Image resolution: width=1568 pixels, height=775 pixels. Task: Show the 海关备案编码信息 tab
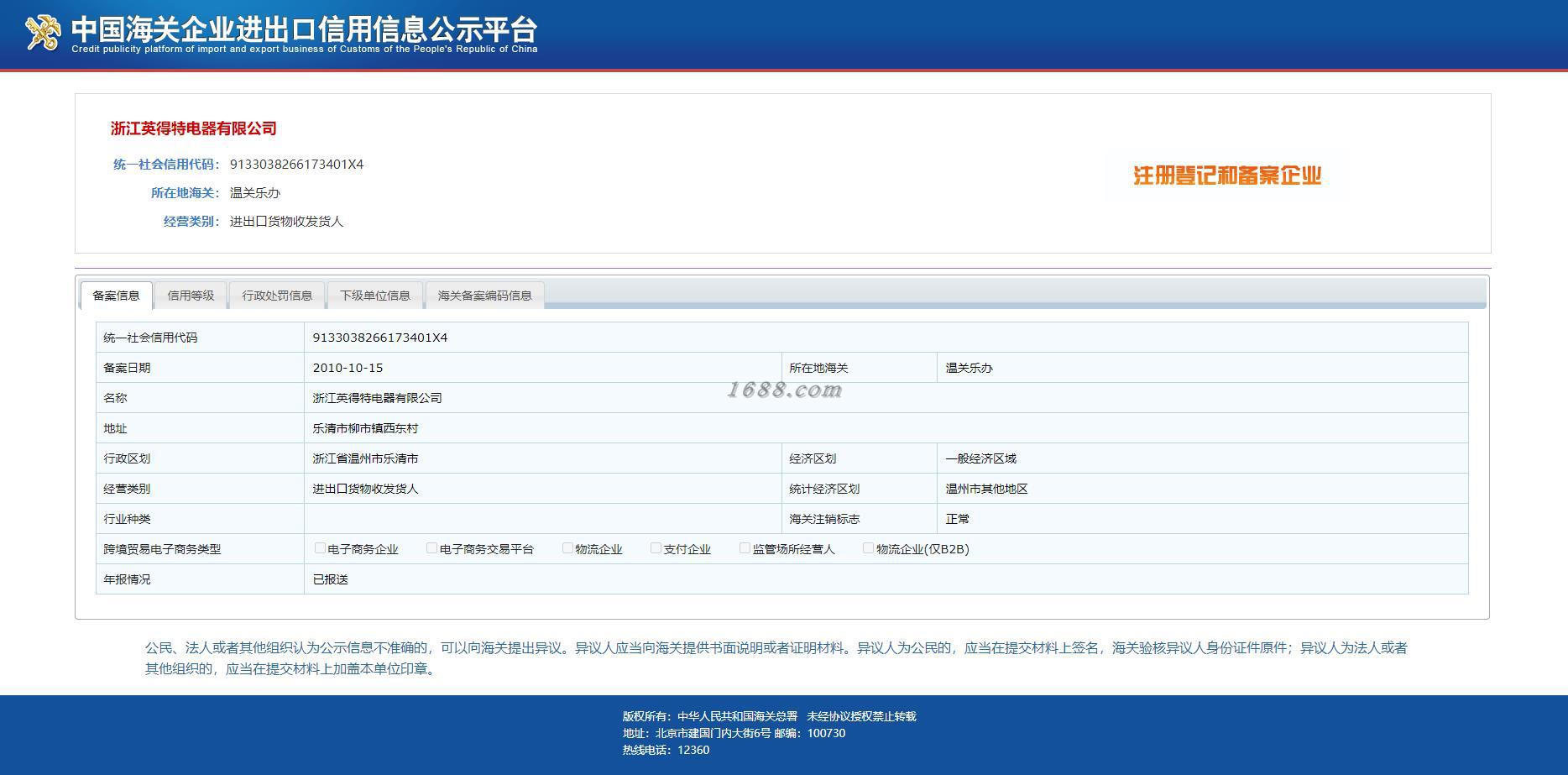point(485,296)
